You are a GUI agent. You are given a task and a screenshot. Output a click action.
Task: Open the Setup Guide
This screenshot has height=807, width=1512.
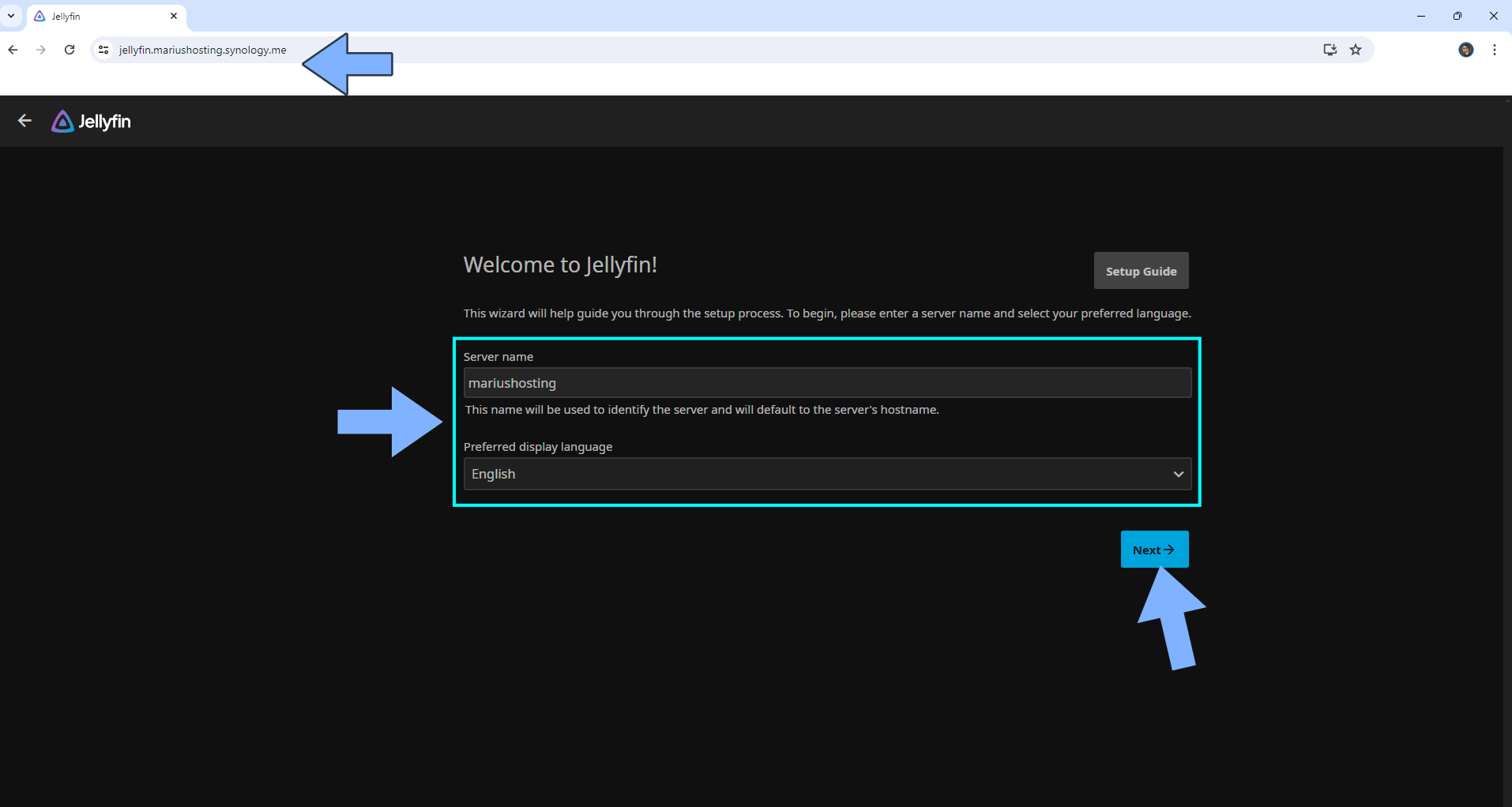(1141, 271)
